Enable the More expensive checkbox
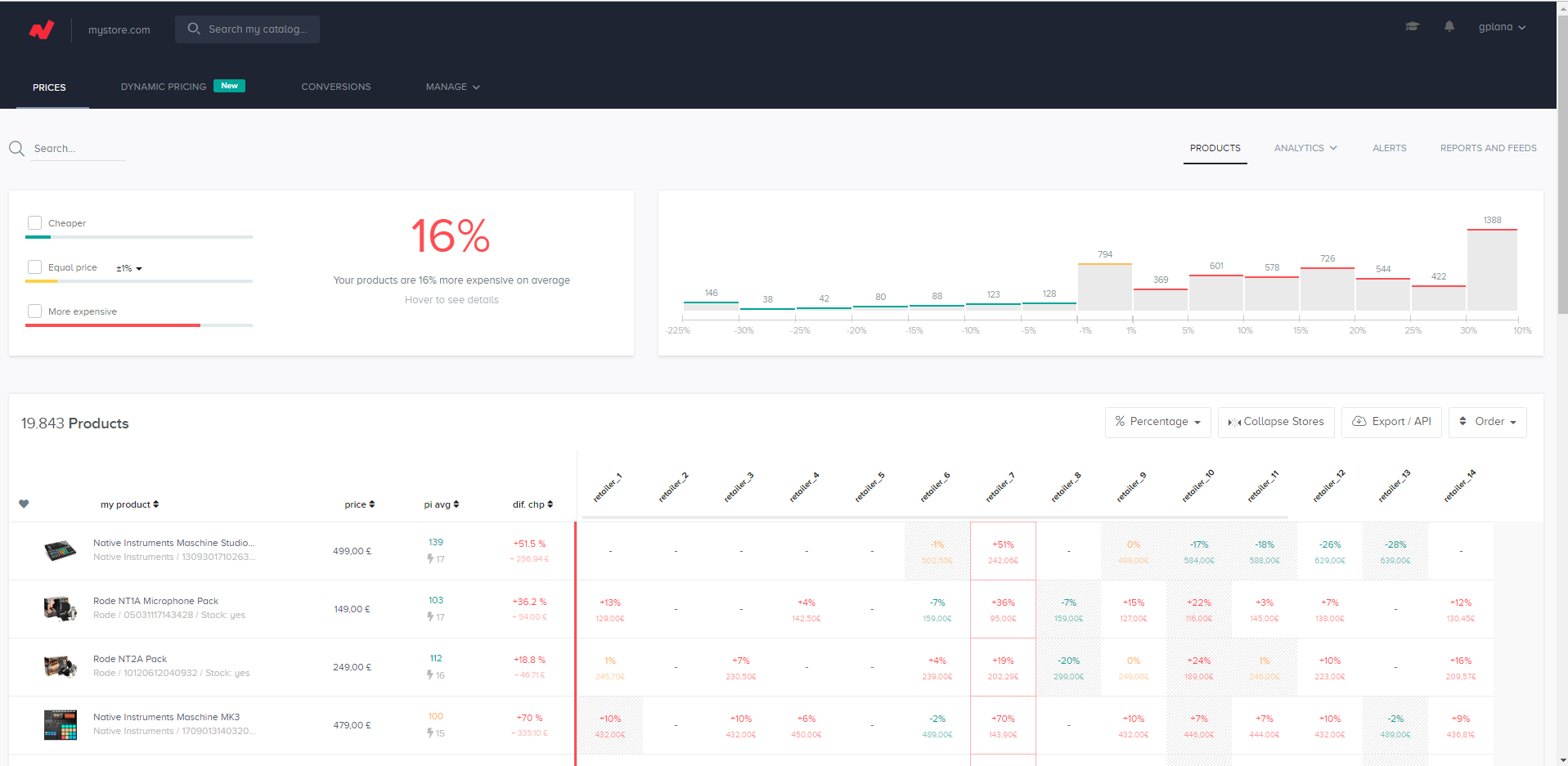Image resolution: width=1568 pixels, height=766 pixels. click(34, 311)
